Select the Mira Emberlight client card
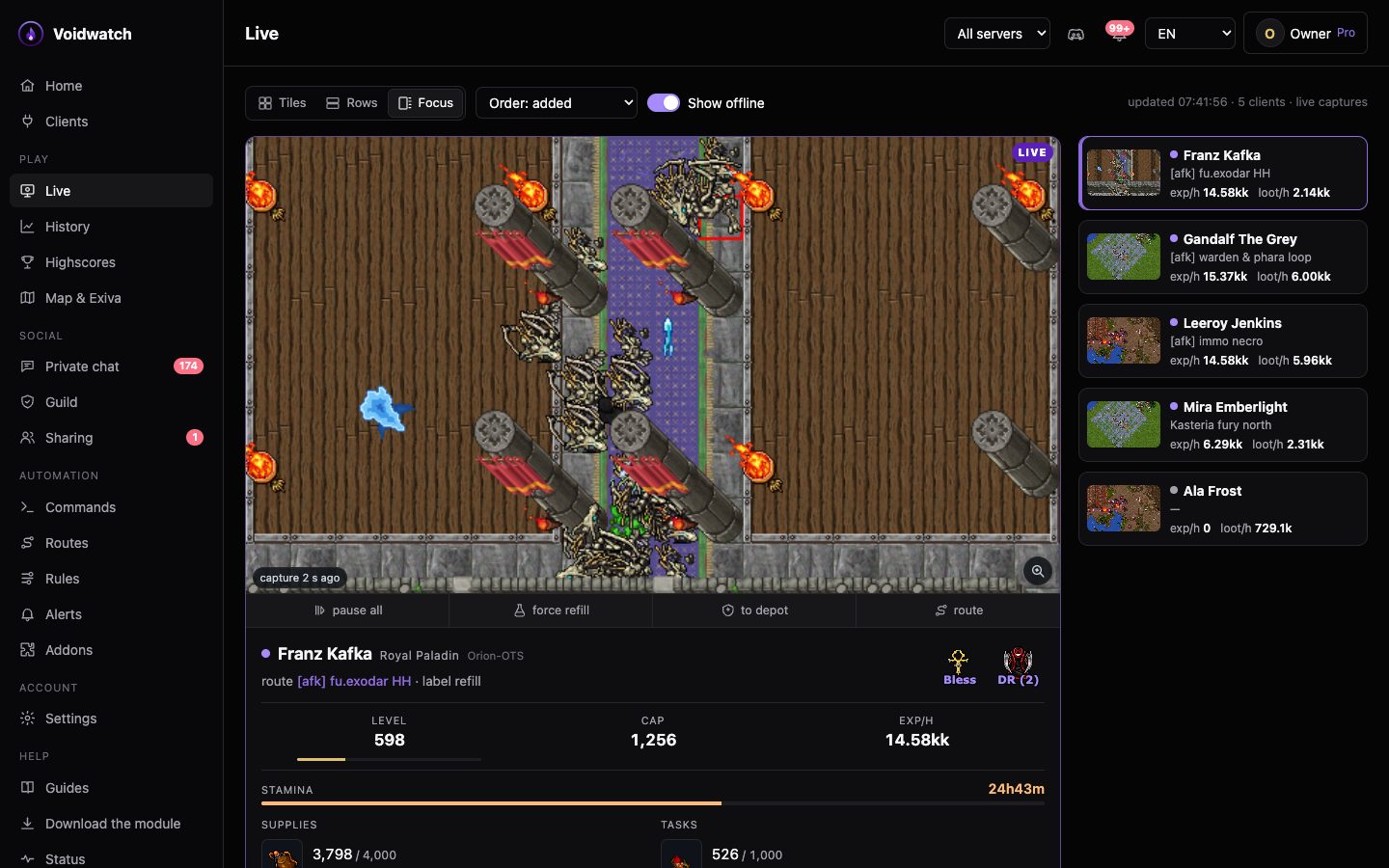This screenshot has width=1389, height=868. tap(1223, 425)
